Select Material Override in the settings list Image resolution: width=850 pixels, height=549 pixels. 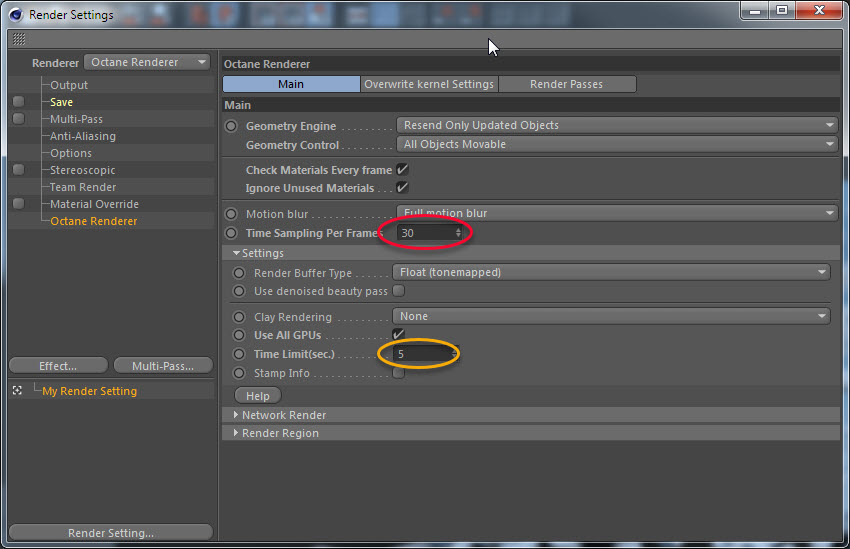[x=94, y=204]
